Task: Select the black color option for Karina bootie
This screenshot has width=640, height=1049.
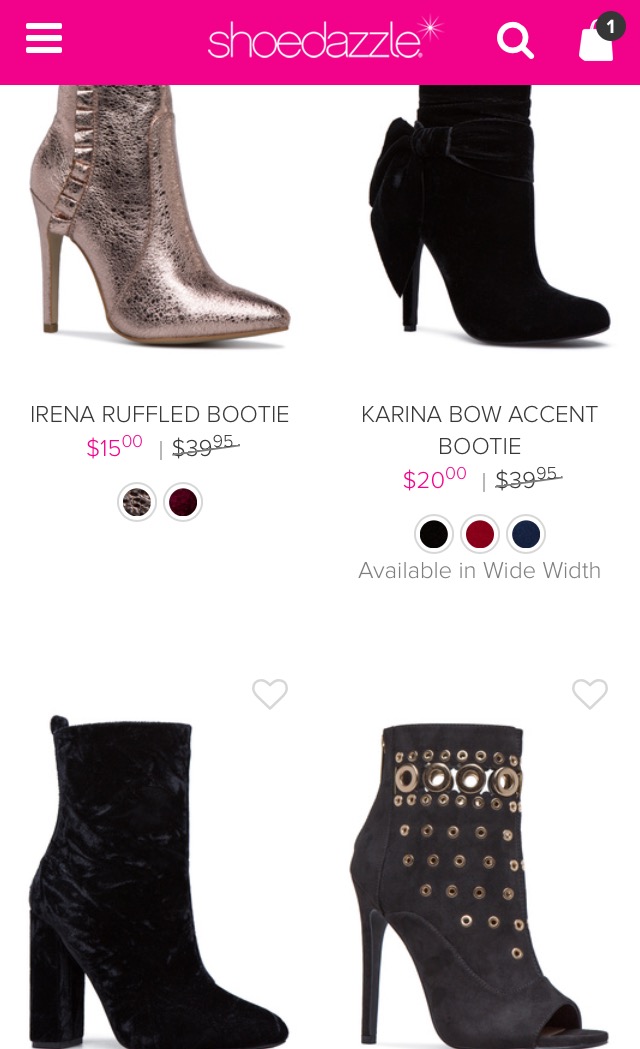Action: [x=433, y=534]
